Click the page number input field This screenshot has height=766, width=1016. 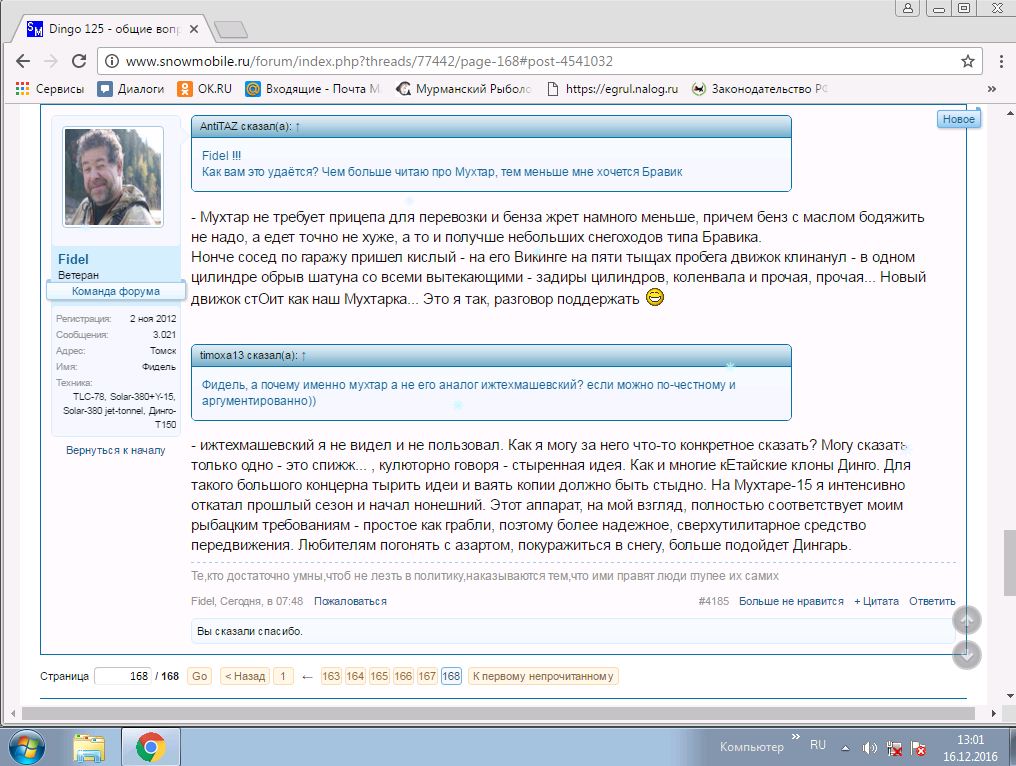[x=122, y=676]
